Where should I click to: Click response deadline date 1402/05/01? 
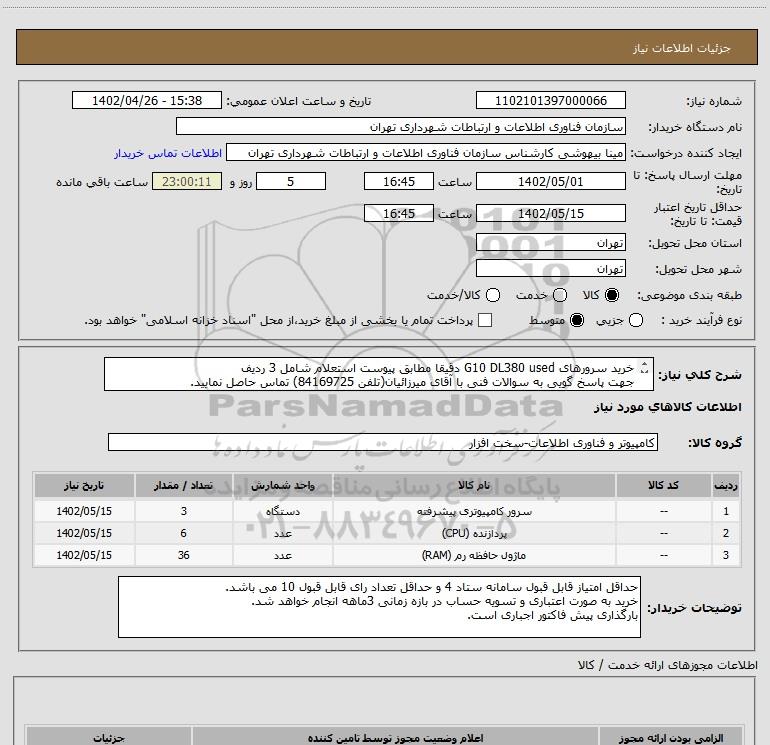[x=550, y=181]
